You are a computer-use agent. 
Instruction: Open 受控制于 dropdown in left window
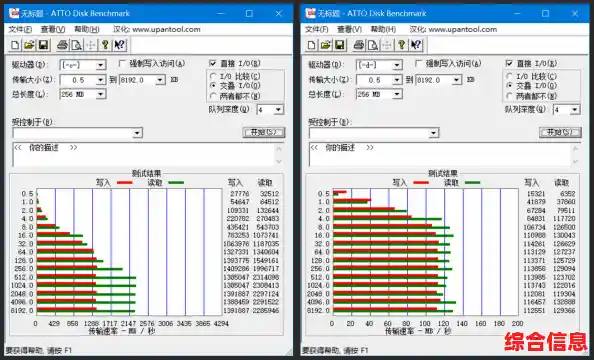point(137,133)
